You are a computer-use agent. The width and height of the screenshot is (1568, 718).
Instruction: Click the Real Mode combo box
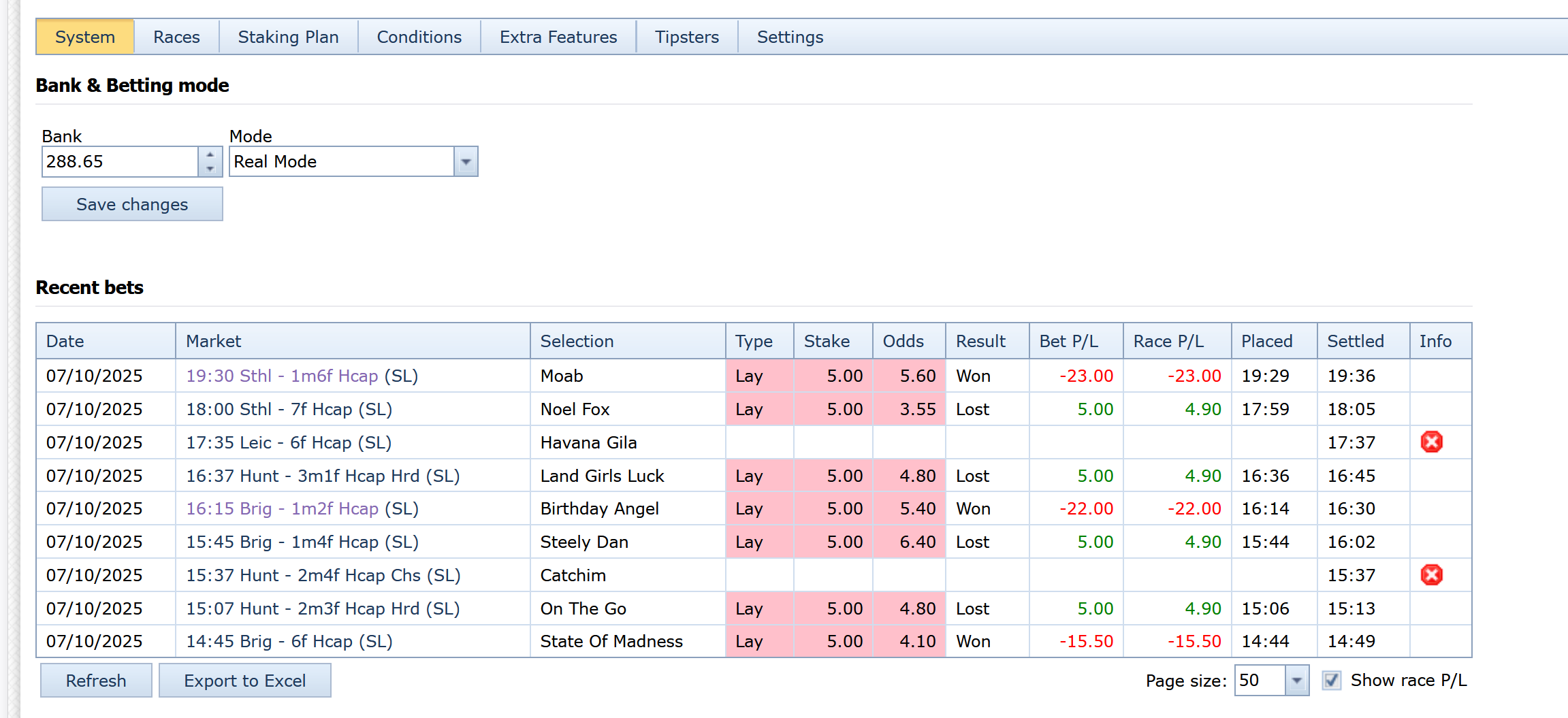pyautogui.click(x=342, y=162)
